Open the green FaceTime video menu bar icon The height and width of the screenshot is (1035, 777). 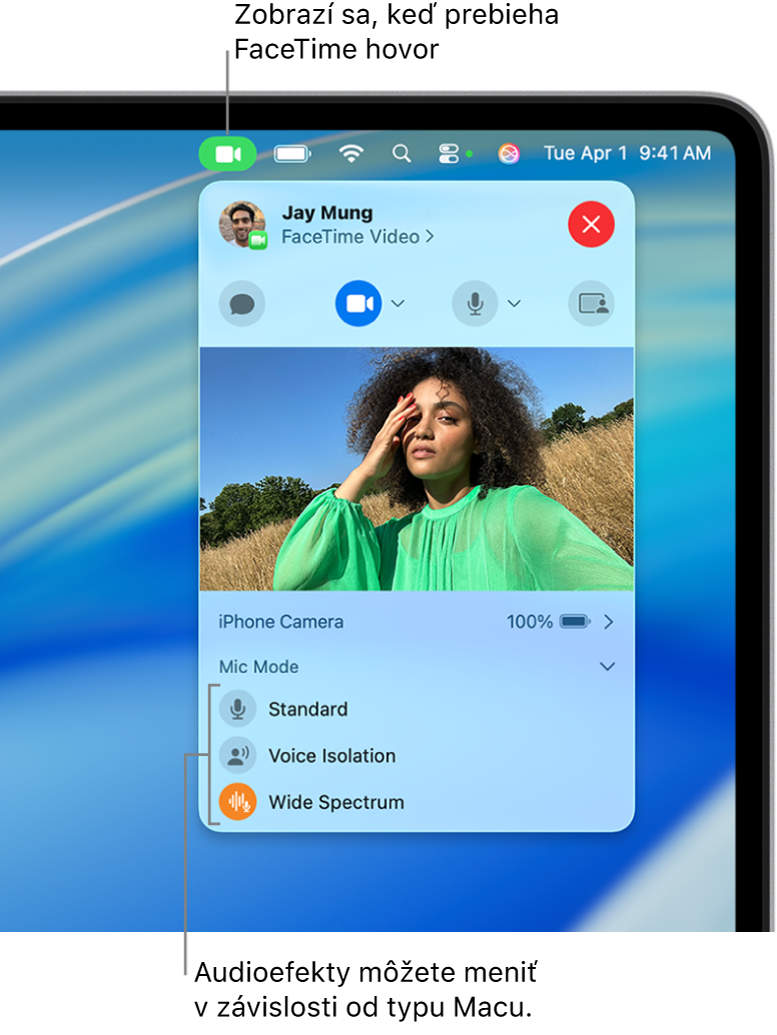pos(227,154)
